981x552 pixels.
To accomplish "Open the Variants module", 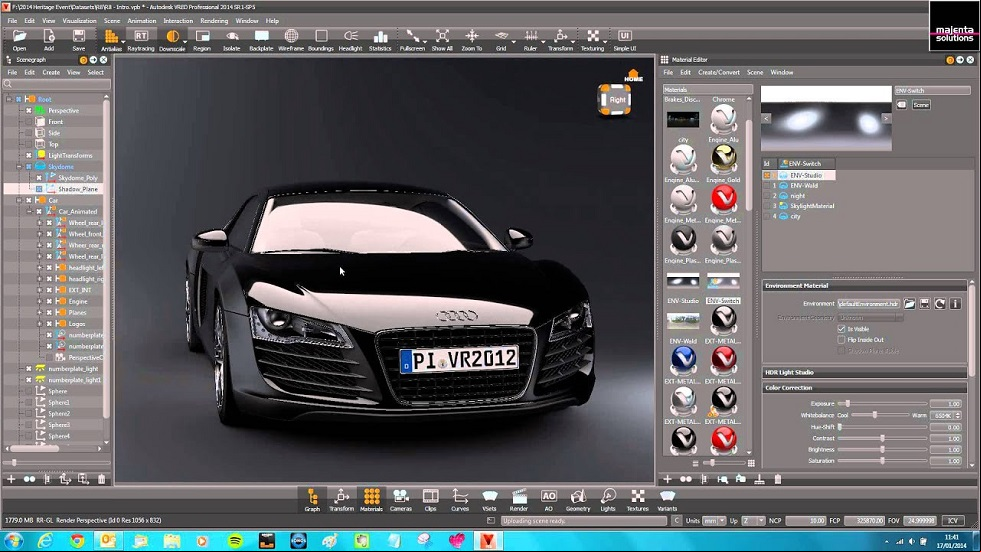I will click(x=667, y=500).
